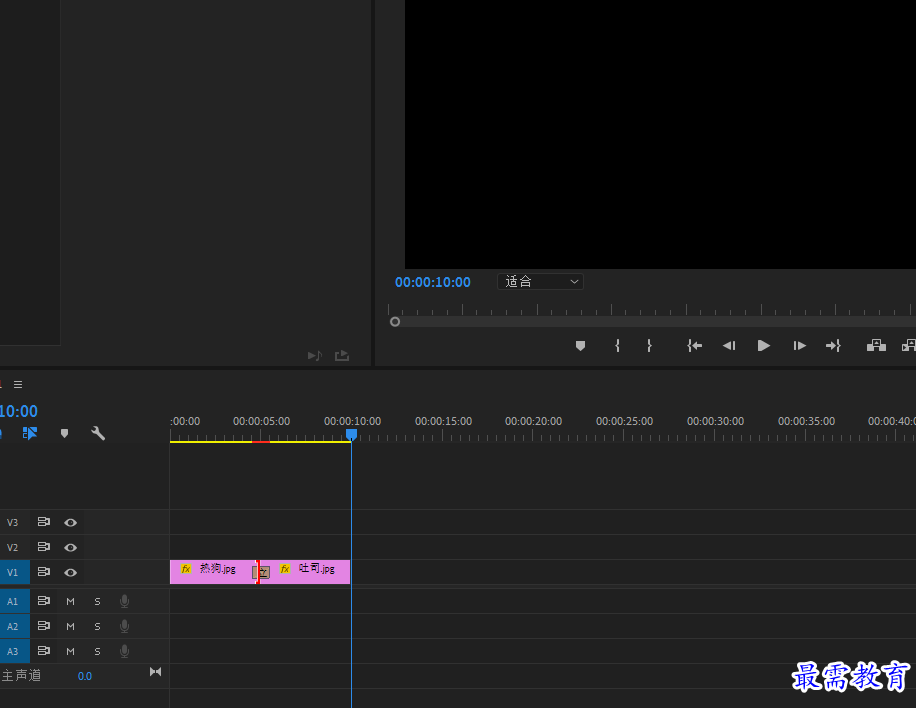916x708 pixels.
Task: Toggle A2 track targeting
Action: pos(12,626)
